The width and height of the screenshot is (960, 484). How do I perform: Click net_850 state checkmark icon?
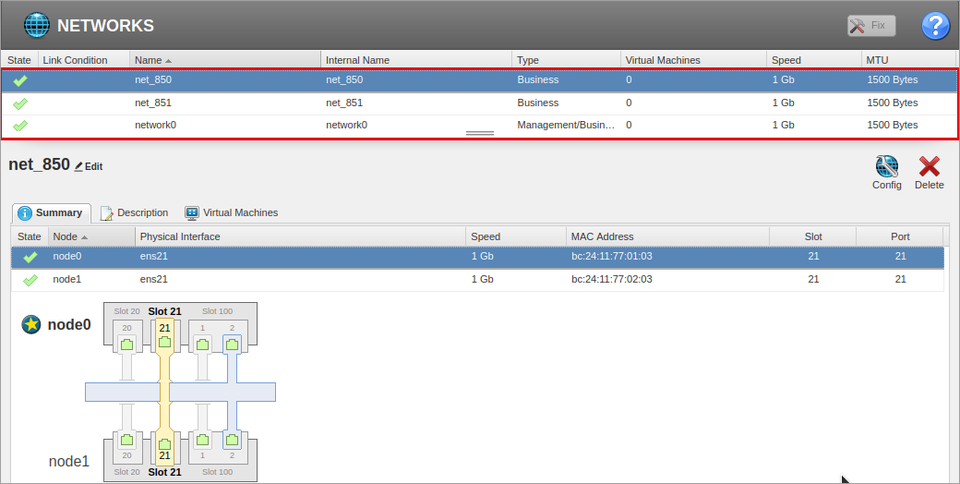point(20,80)
